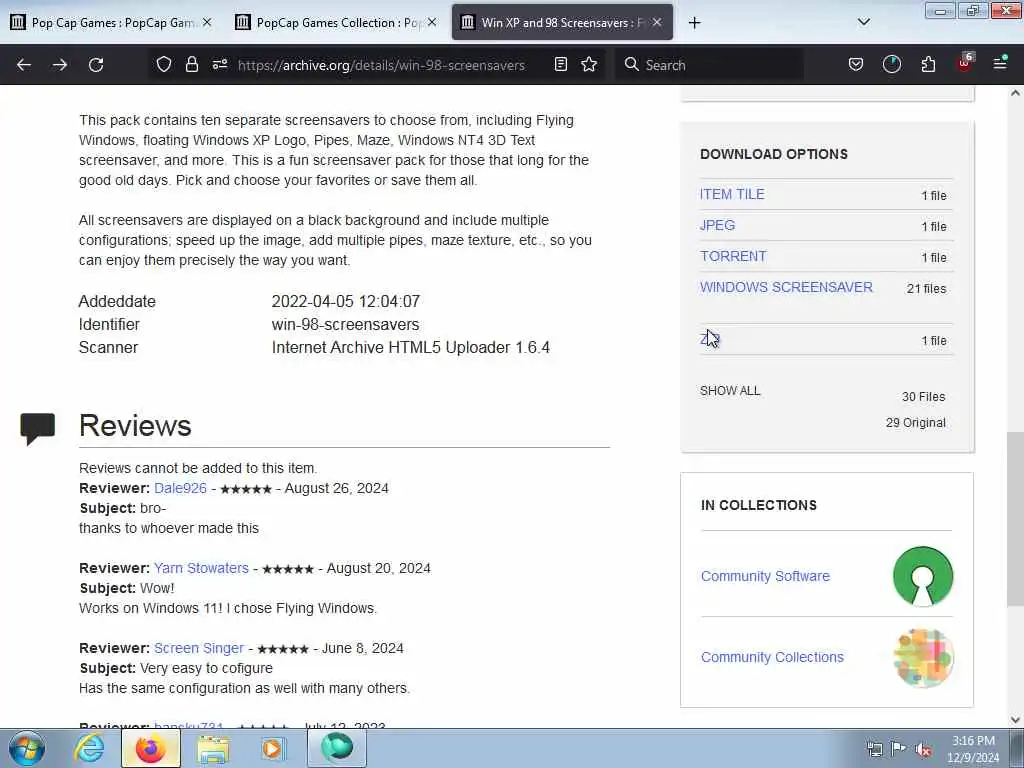Go forward one page
This screenshot has height=768, width=1024.
[x=60, y=65]
